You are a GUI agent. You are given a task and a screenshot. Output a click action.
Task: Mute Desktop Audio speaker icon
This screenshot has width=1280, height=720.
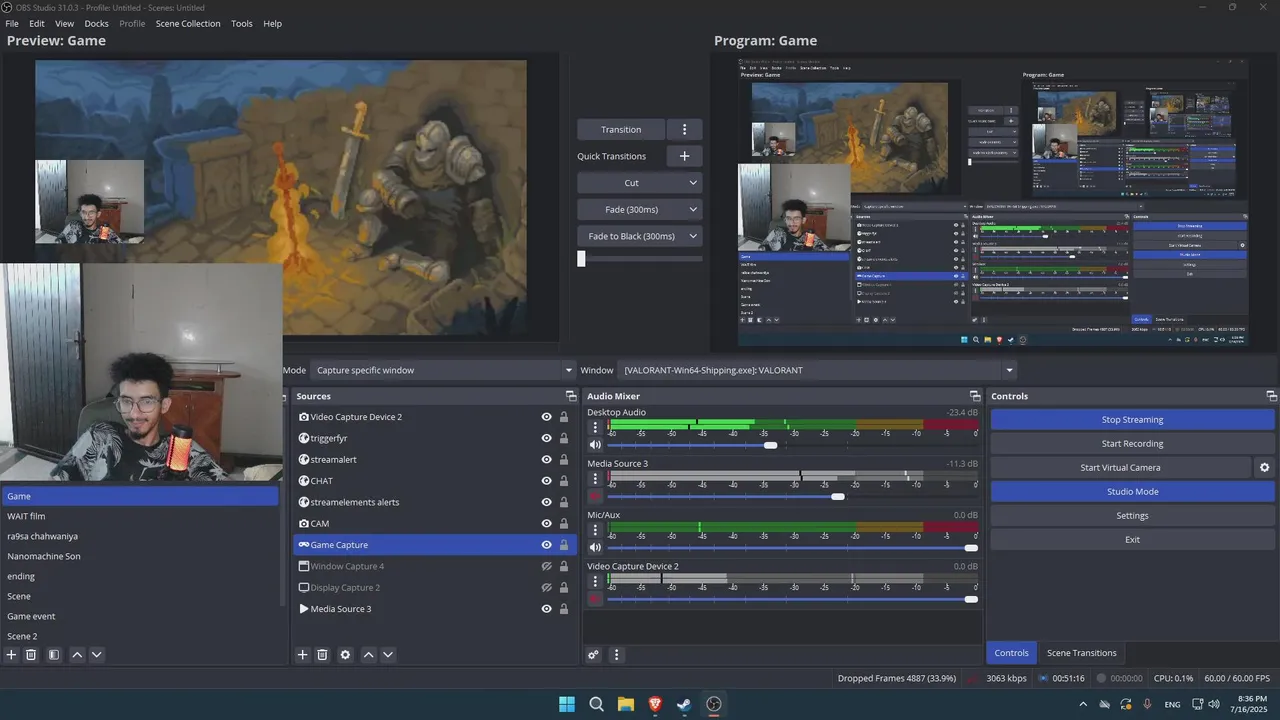coord(596,445)
